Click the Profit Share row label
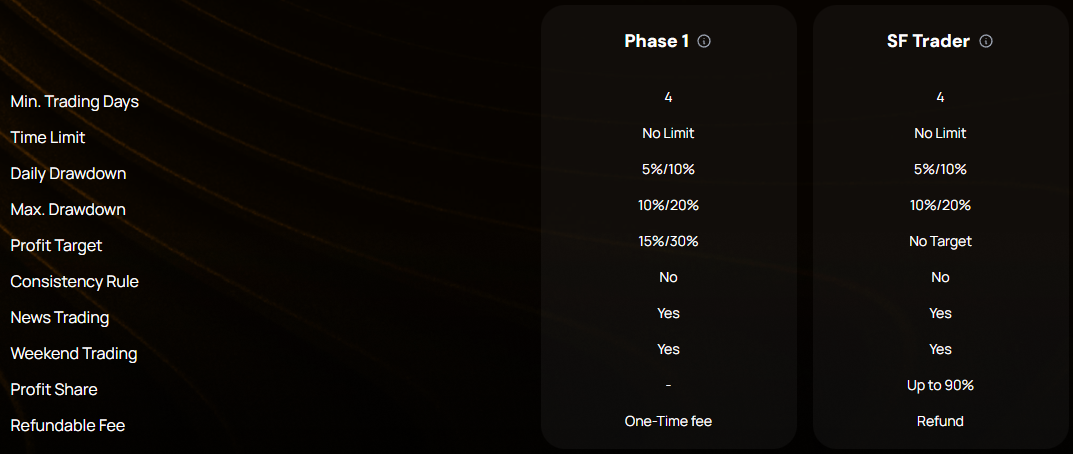The width and height of the screenshot is (1073, 454). tap(54, 390)
